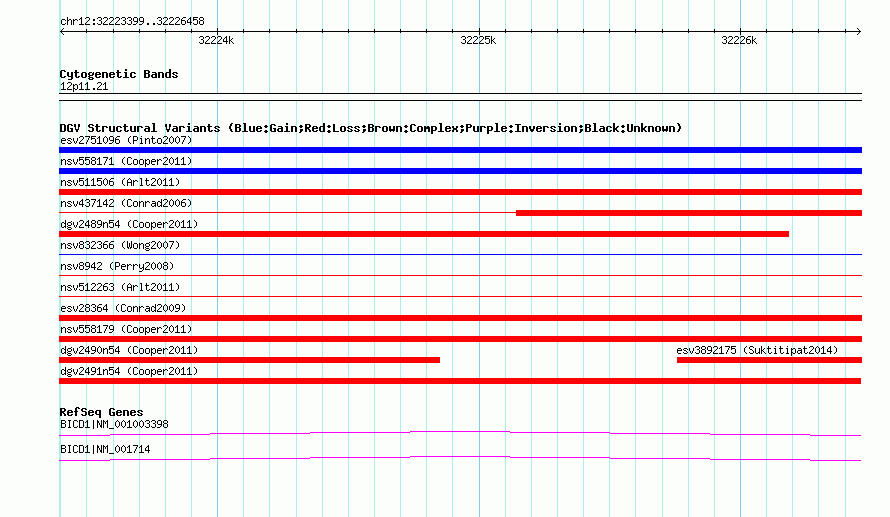Click the 12p11.21 band label
Viewport: 890px width, 517px height.
click(84, 86)
